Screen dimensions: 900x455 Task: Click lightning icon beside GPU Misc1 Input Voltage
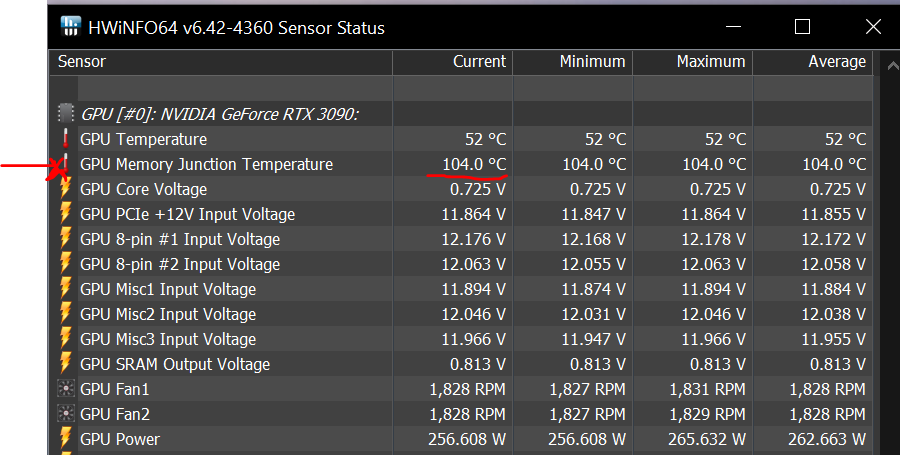point(65,289)
